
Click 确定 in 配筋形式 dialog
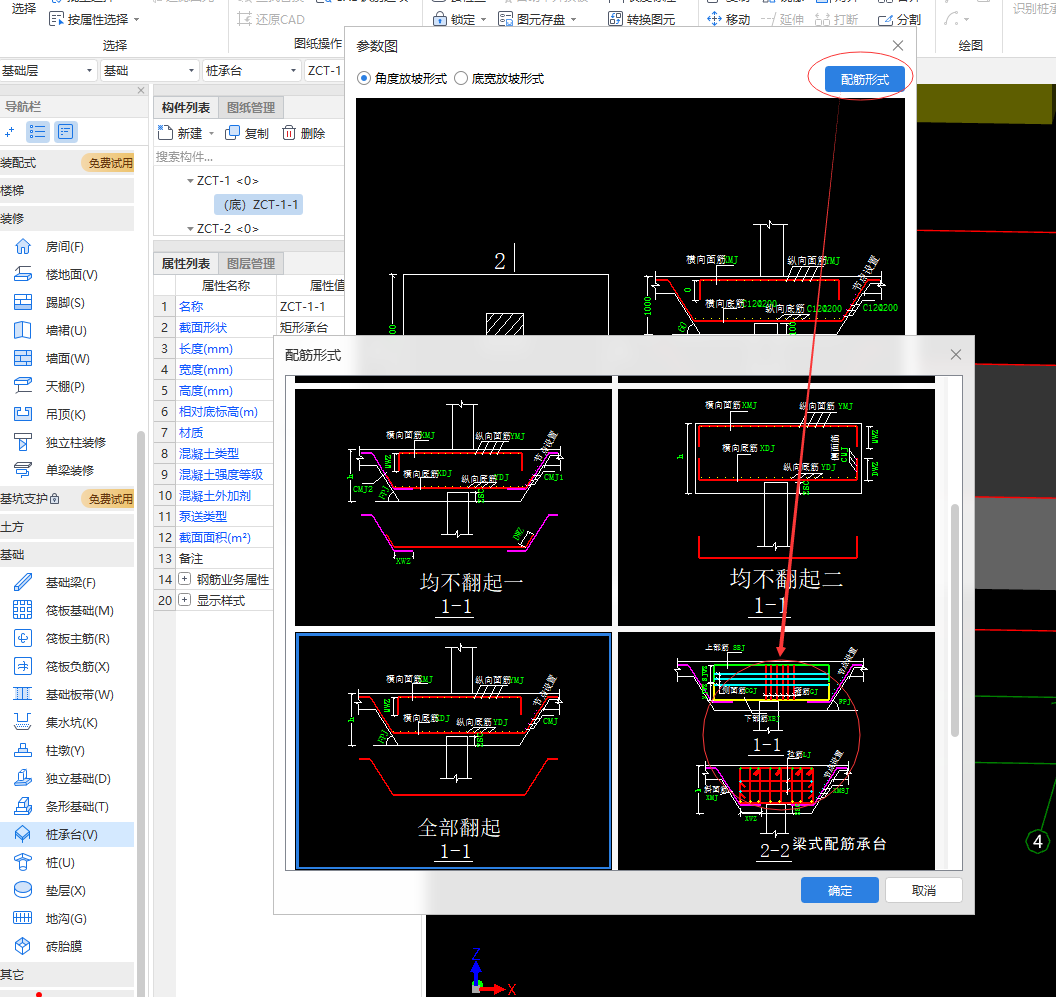pyautogui.click(x=840, y=890)
